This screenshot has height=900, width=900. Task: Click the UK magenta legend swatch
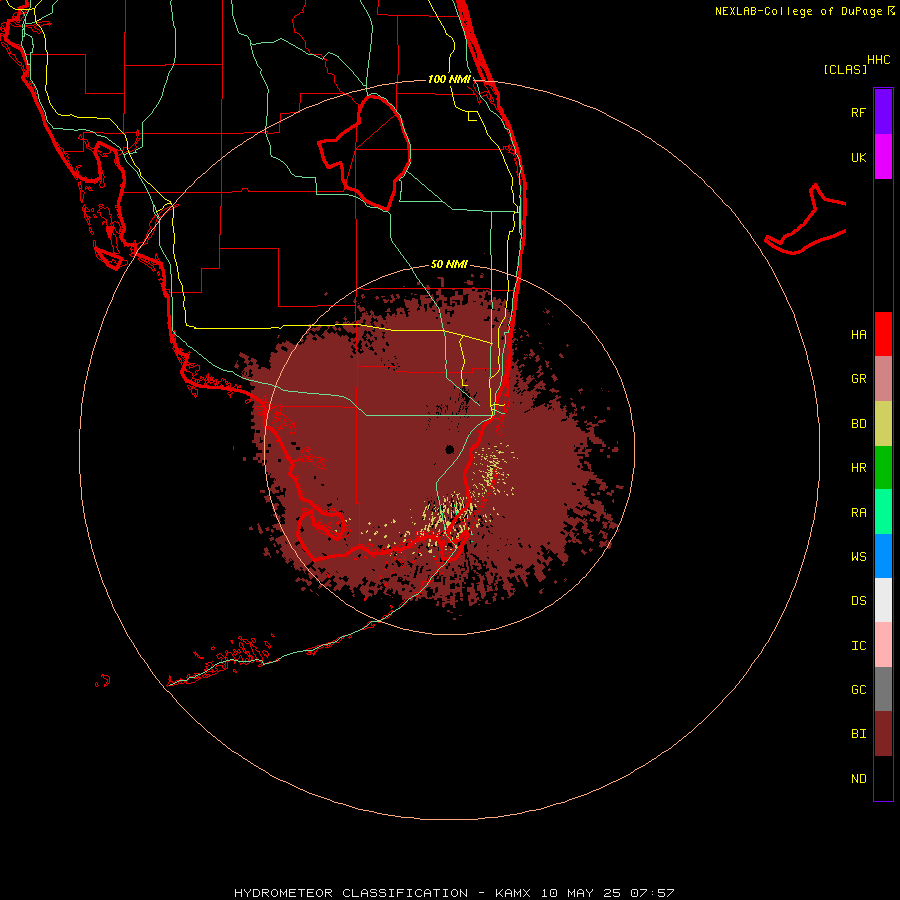(883, 157)
